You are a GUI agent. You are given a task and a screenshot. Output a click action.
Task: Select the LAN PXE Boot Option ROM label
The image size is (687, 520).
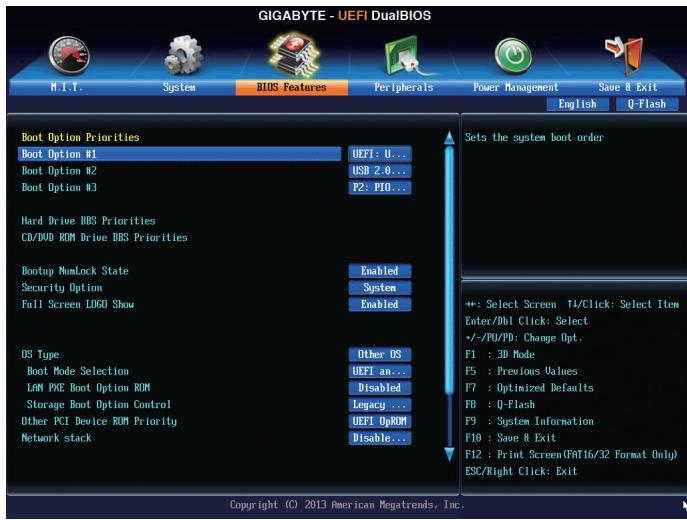tap(89, 388)
